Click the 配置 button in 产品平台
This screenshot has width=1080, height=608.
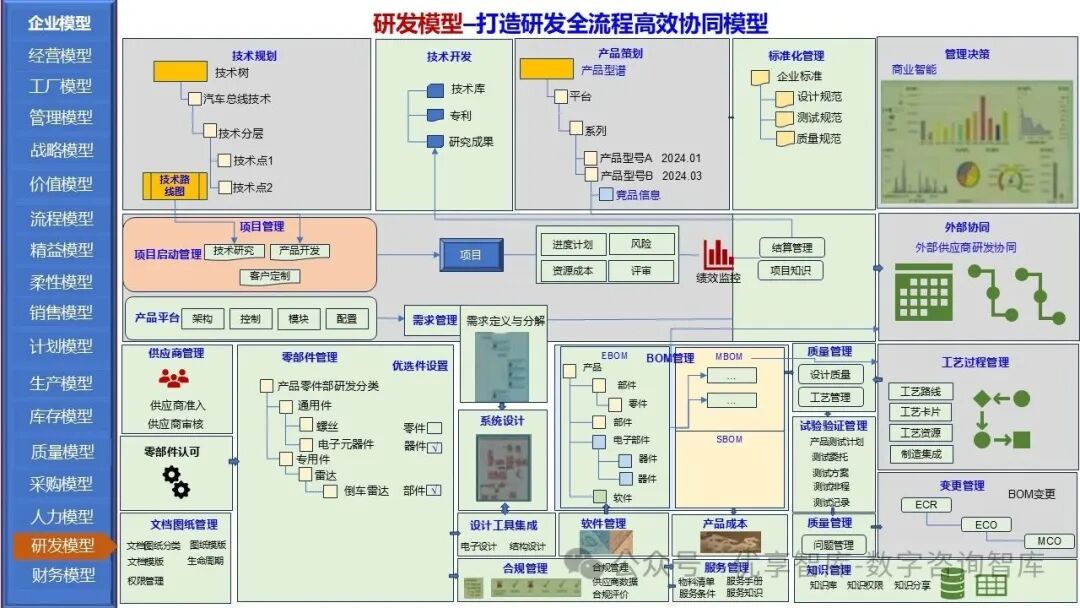pos(347,319)
